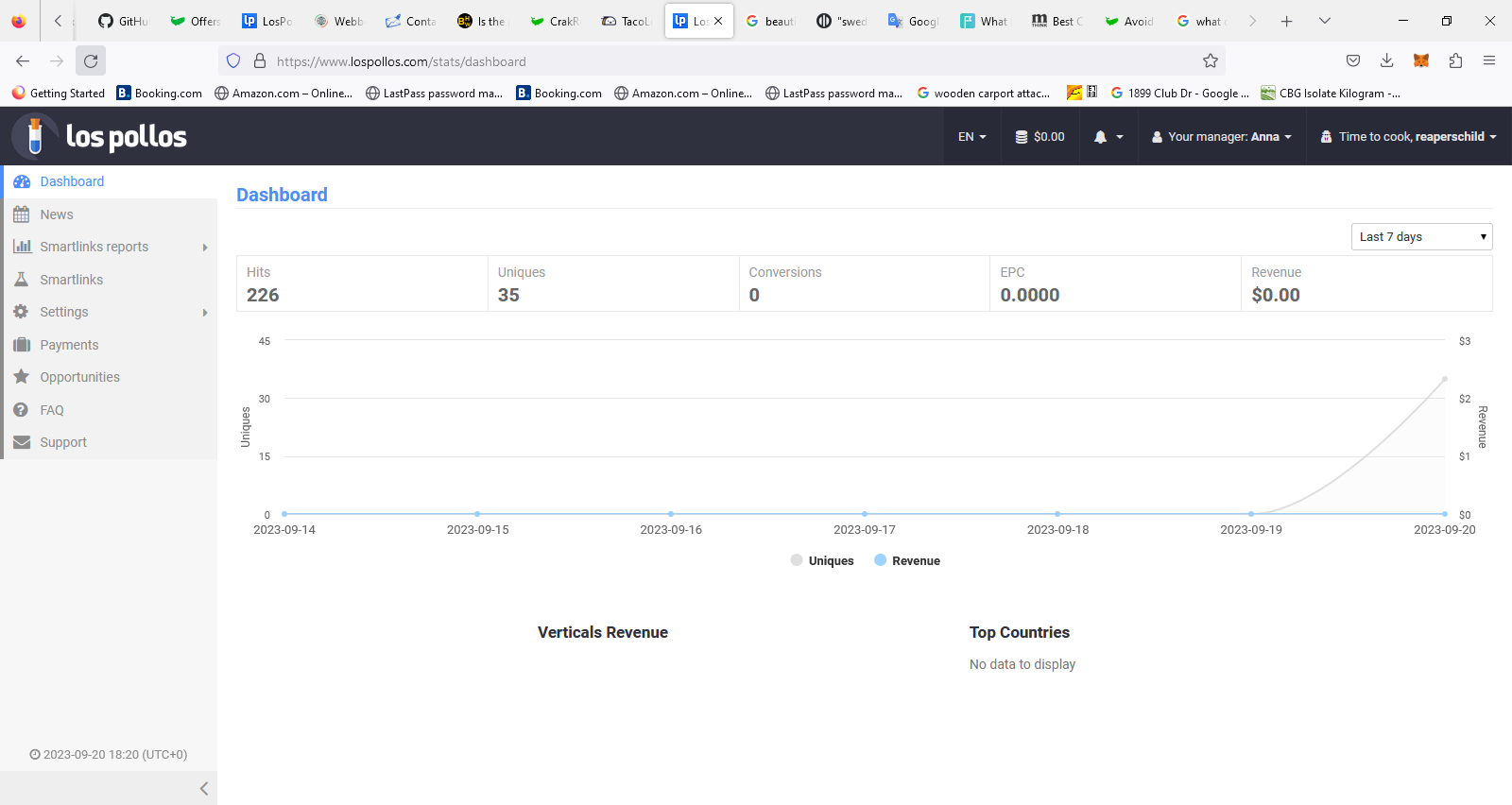Go to Smartlinks flask sidebar item

111,280
